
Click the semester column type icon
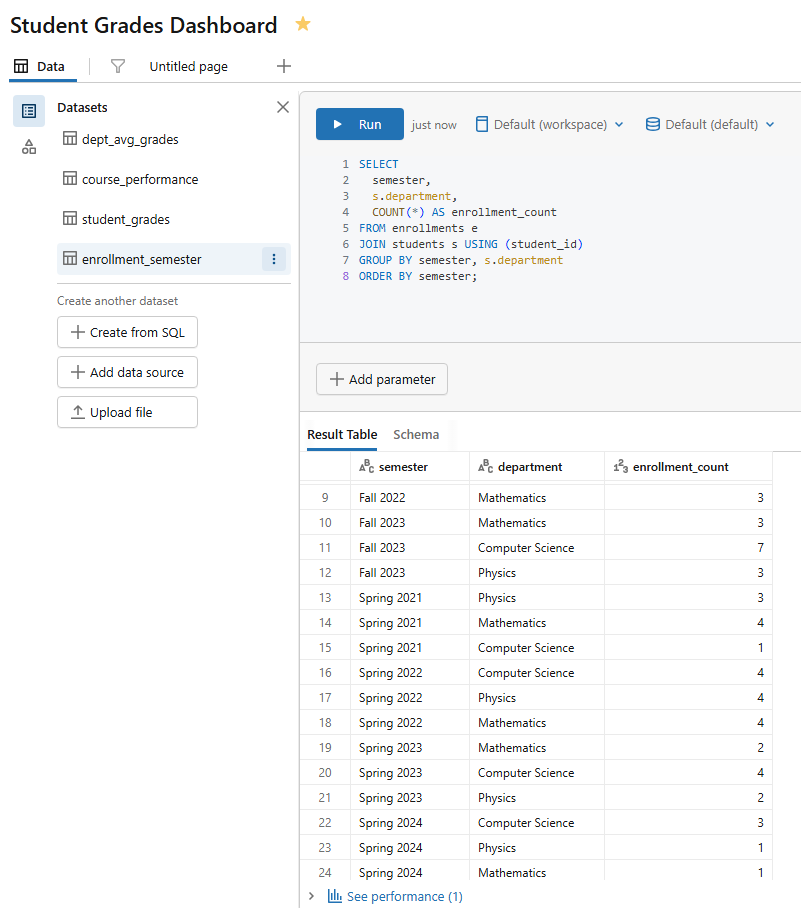[367, 466]
